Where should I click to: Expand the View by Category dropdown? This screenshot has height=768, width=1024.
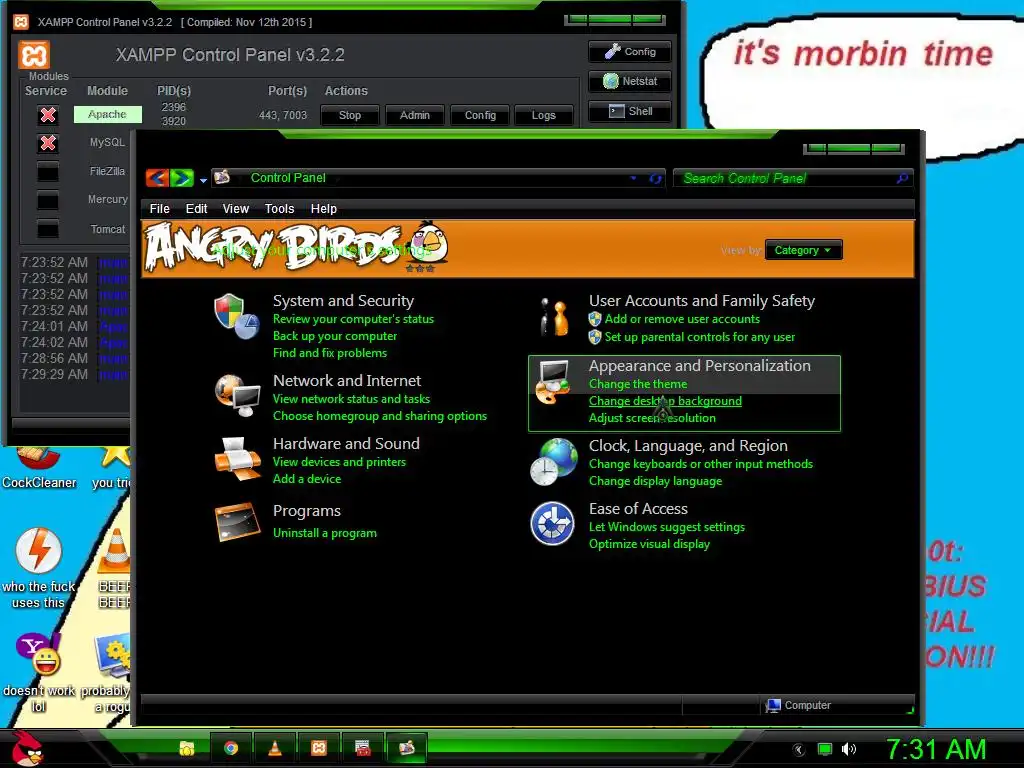click(x=803, y=250)
